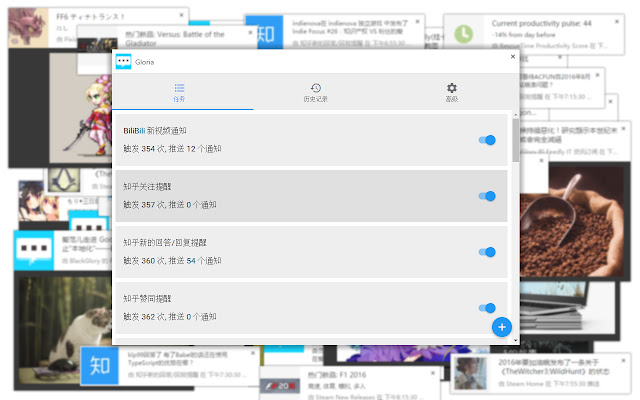Screen dimensions: 640x400
Task: Toggle the 知乎关注提醒 task switch
Action: click(x=487, y=196)
